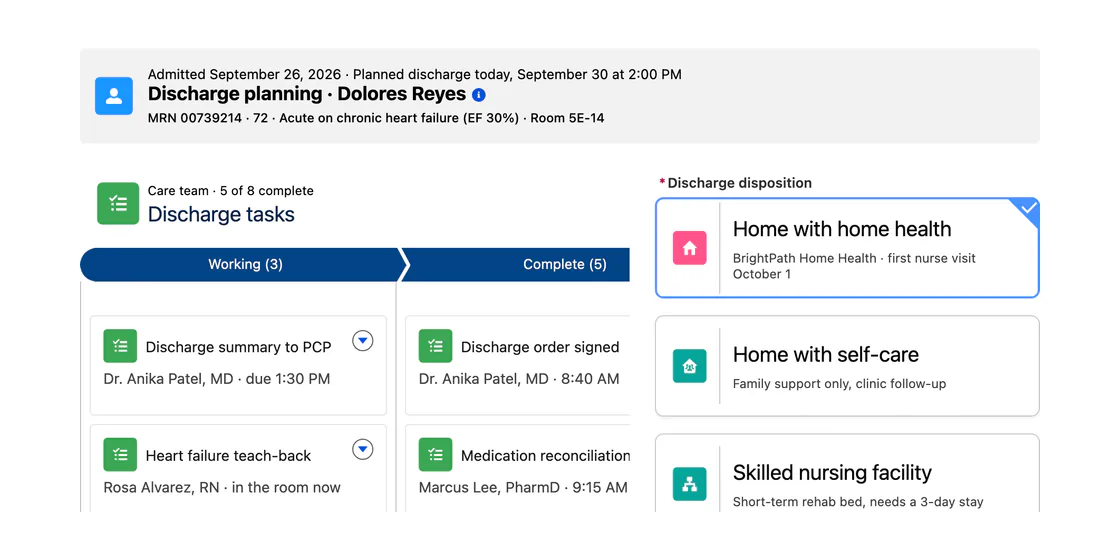Open info icon next to Dolores Reyes
1120x560 pixels.
479,95
